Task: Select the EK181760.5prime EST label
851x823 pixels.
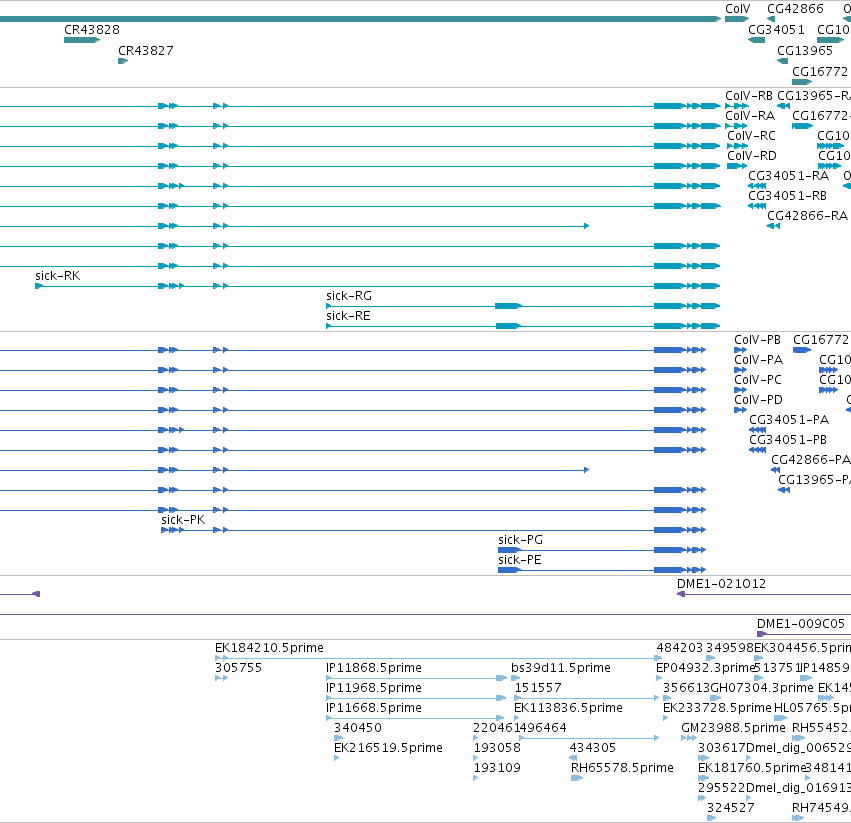Action: 752,768
